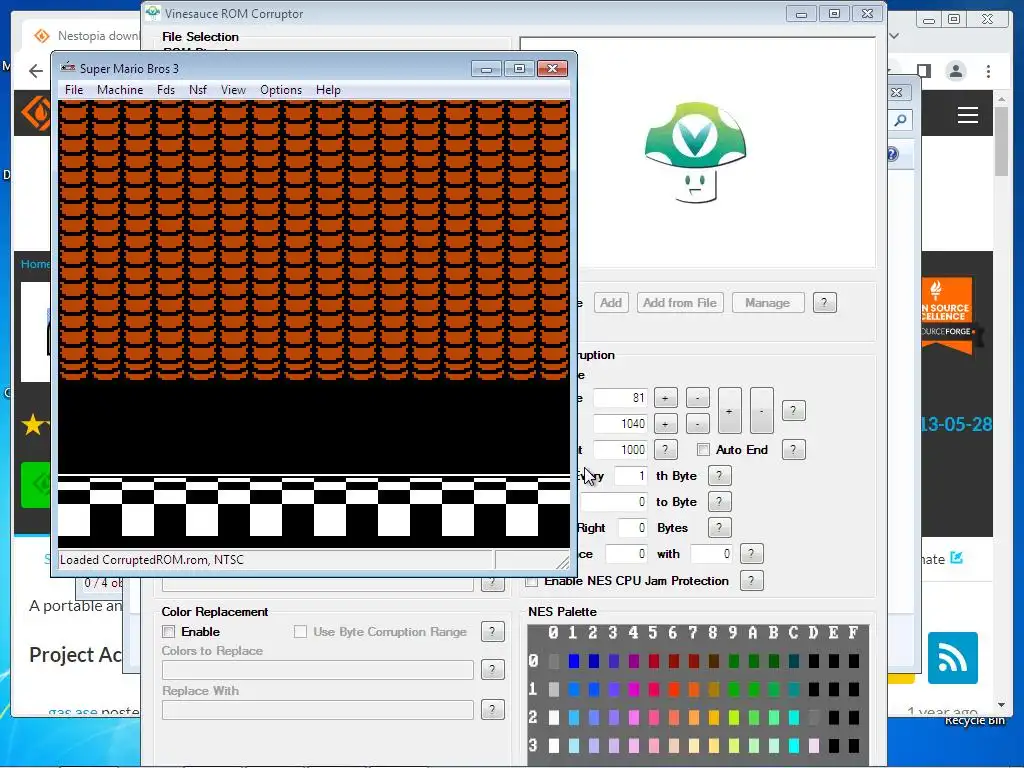Viewport: 1024px width, 768px height.
Task: Open the Fds menu
Action: [166, 89]
